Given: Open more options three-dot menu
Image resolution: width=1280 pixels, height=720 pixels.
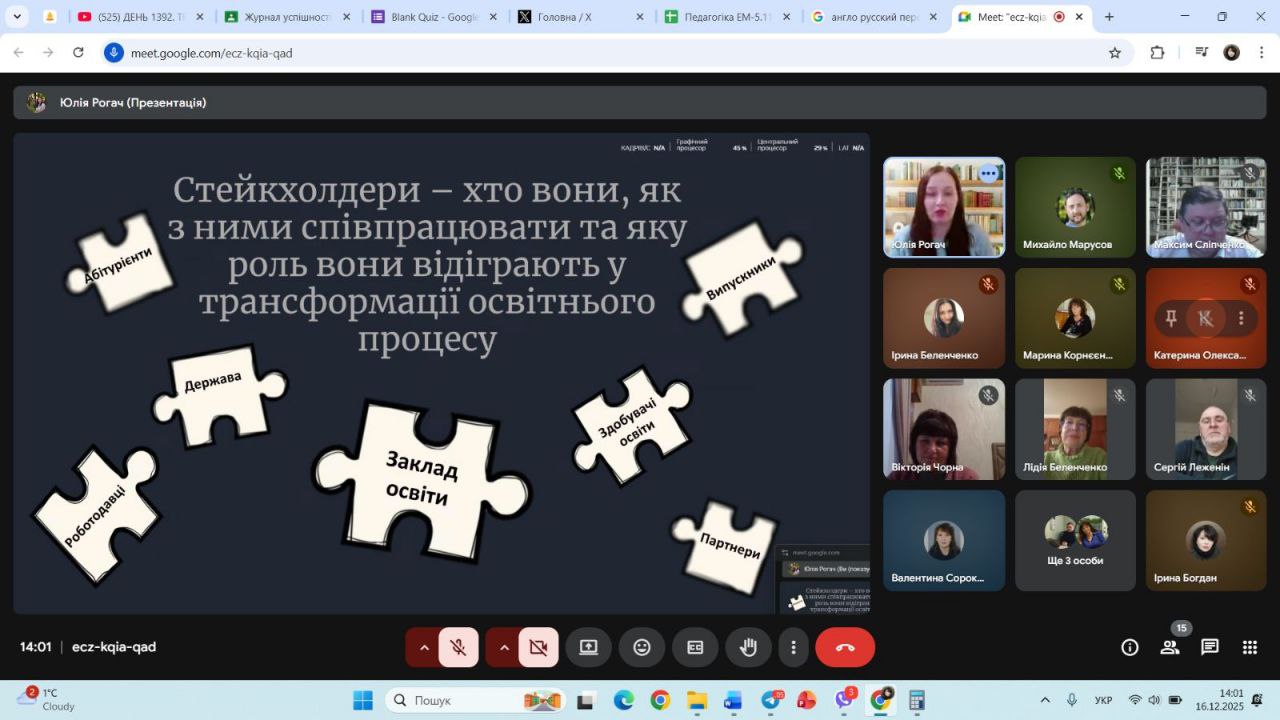Looking at the screenshot, I should click(793, 648).
